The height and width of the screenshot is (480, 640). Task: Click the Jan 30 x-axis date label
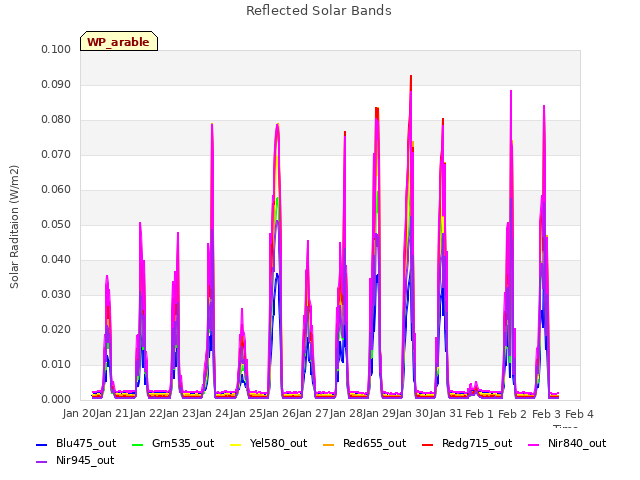pos(412,414)
